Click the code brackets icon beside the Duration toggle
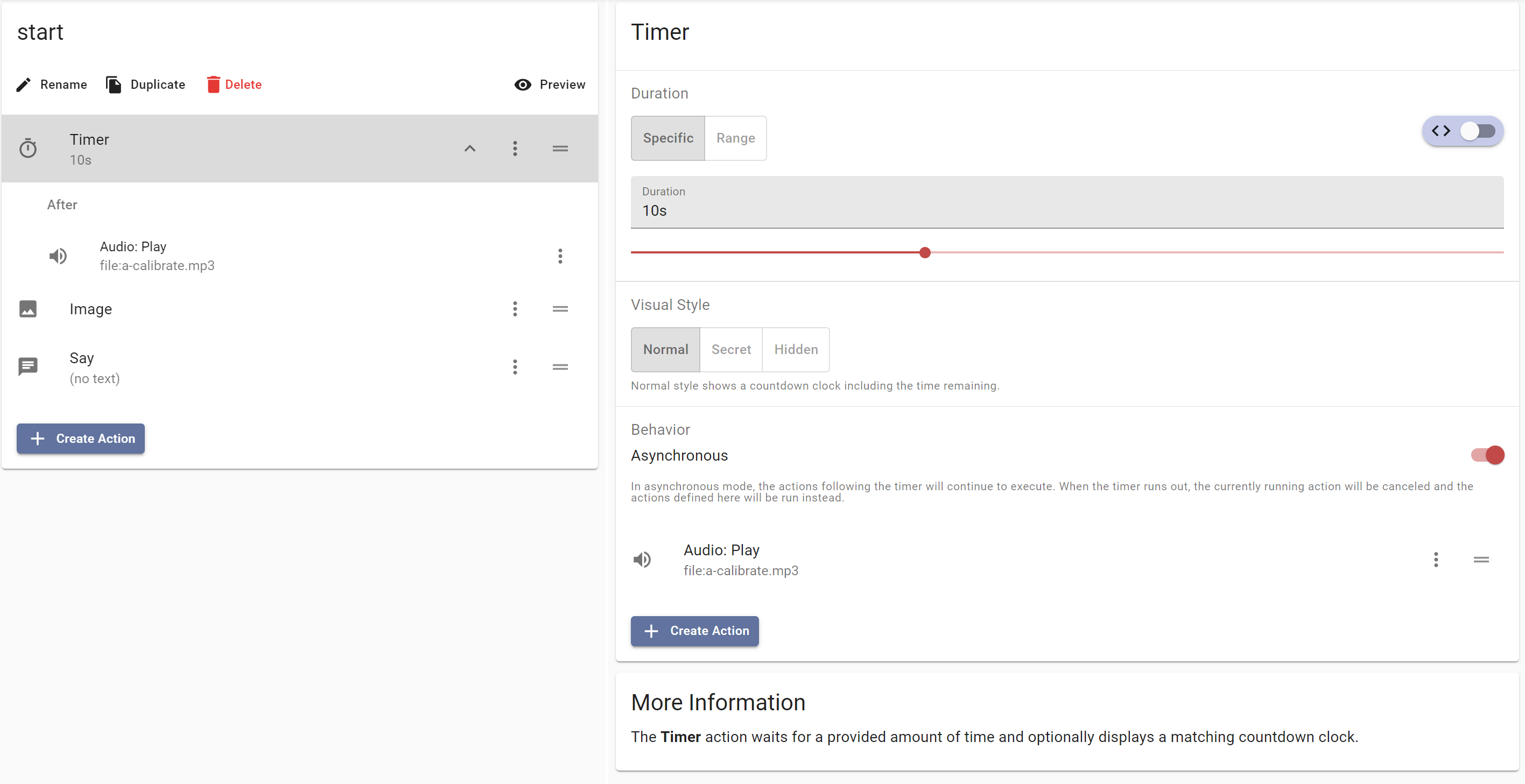Image resolution: width=1525 pixels, height=784 pixels. (x=1441, y=131)
